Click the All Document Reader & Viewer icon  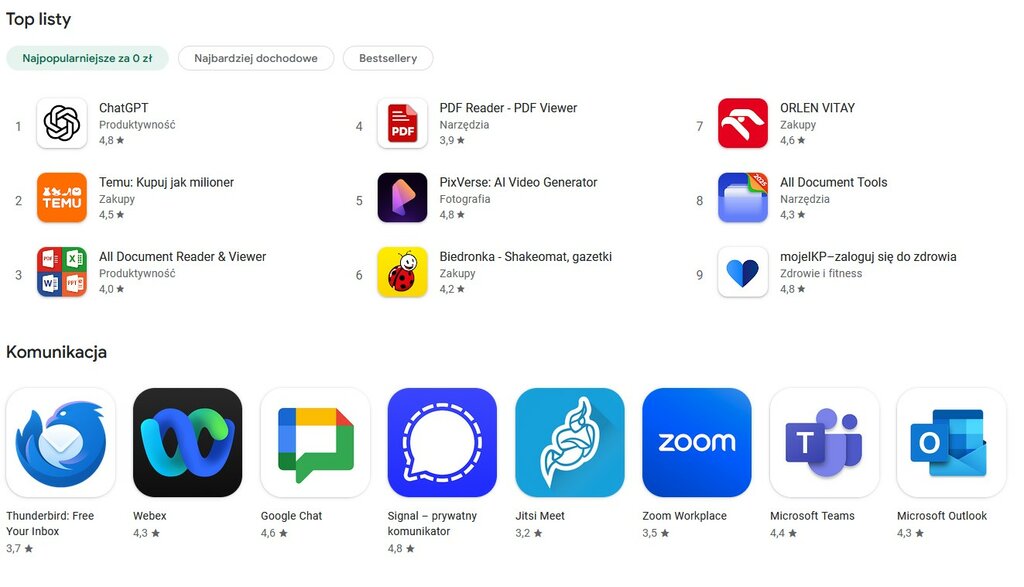[62, 272]
